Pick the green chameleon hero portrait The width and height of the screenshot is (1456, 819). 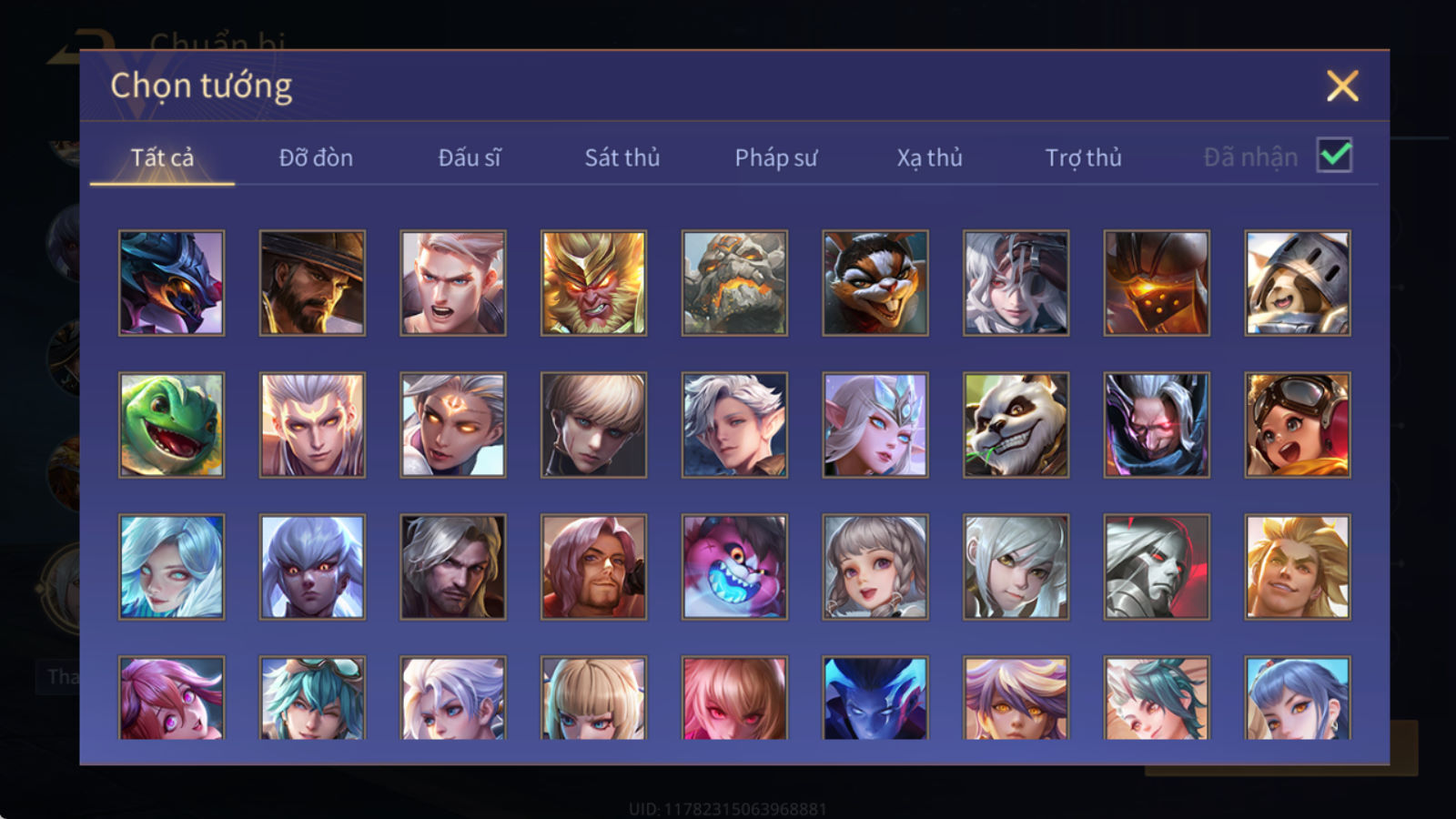tap(171, 425)
